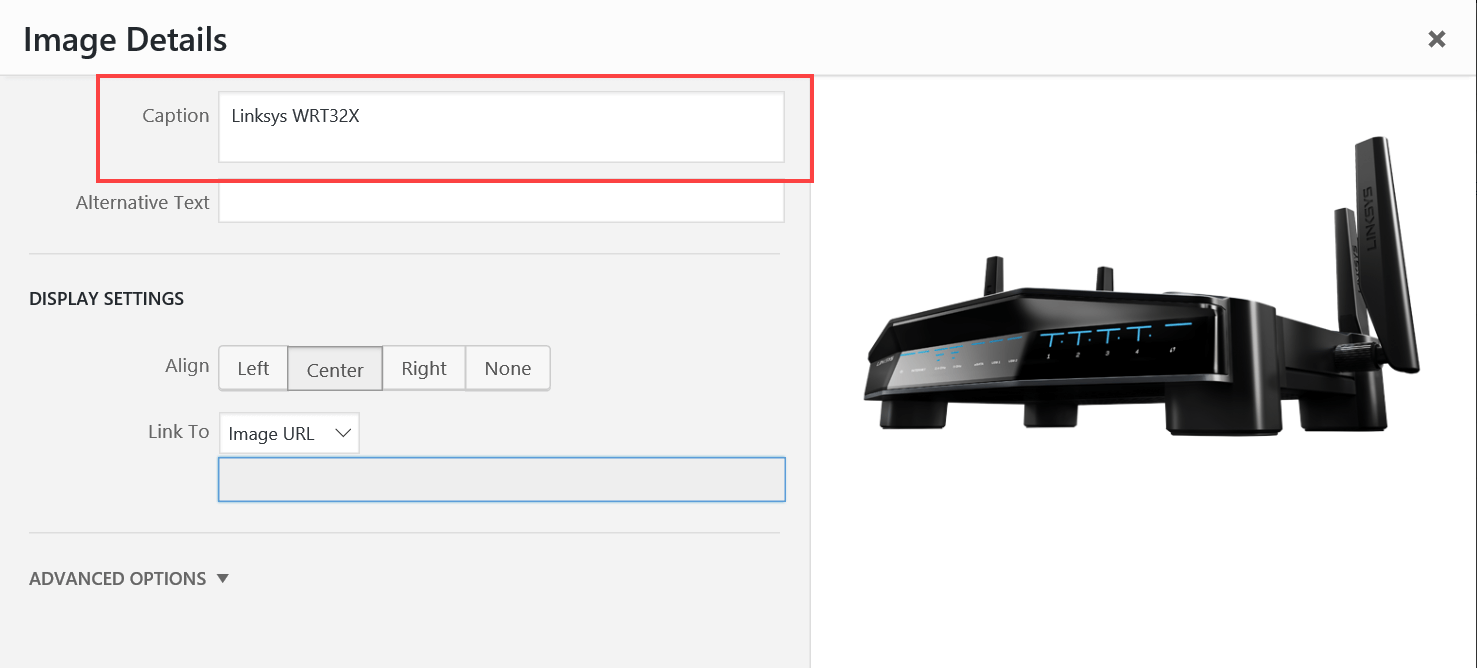This screenshot has width=1477, height=668.
Task: Align the image Left
Action: [x=253, y=368]
